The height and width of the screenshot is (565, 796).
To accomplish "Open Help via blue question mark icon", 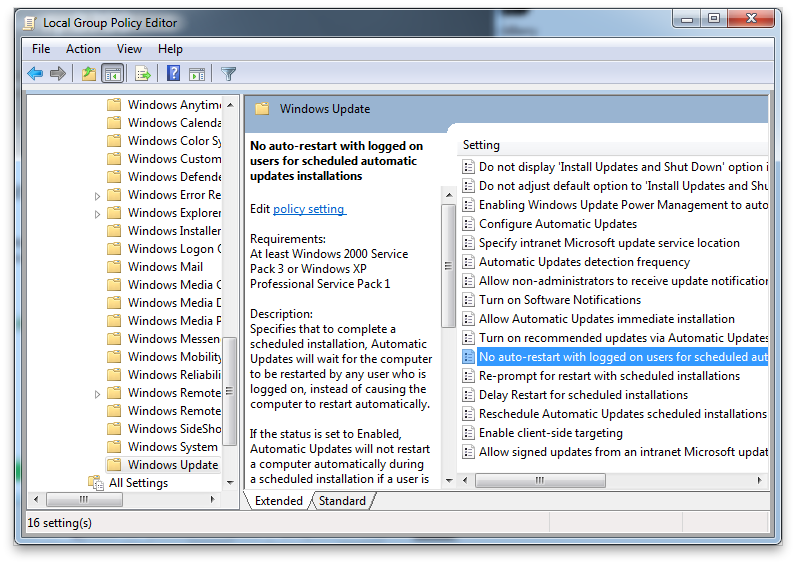I will click(174, 74).
